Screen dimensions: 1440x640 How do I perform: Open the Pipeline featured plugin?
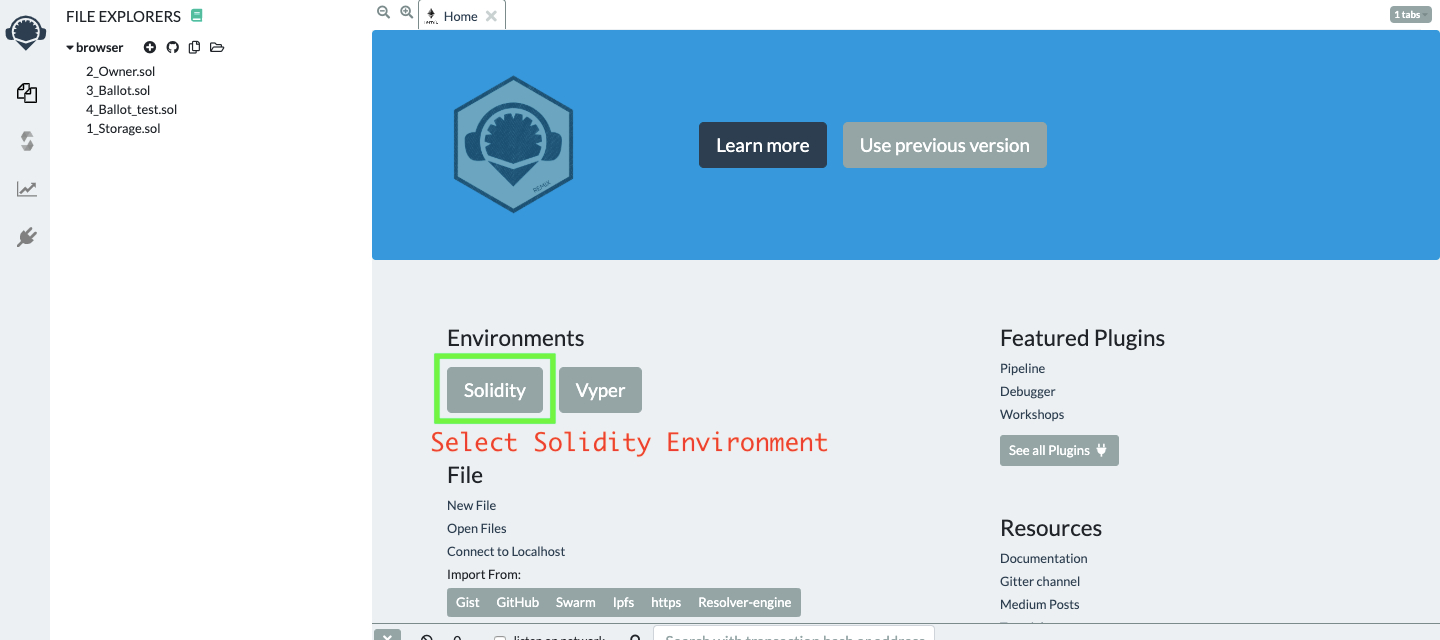pyautogui.click(x=1022, y=369)
